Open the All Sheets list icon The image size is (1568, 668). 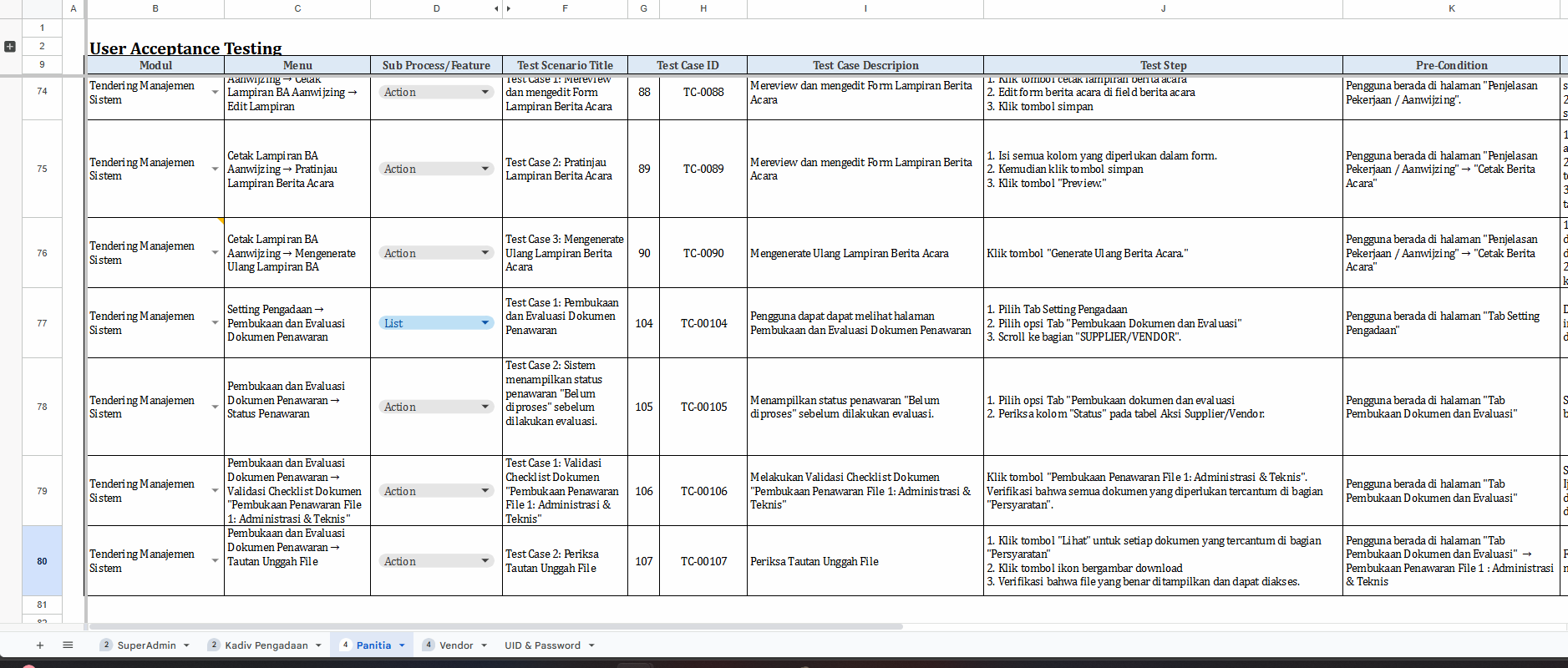point(68,645)
